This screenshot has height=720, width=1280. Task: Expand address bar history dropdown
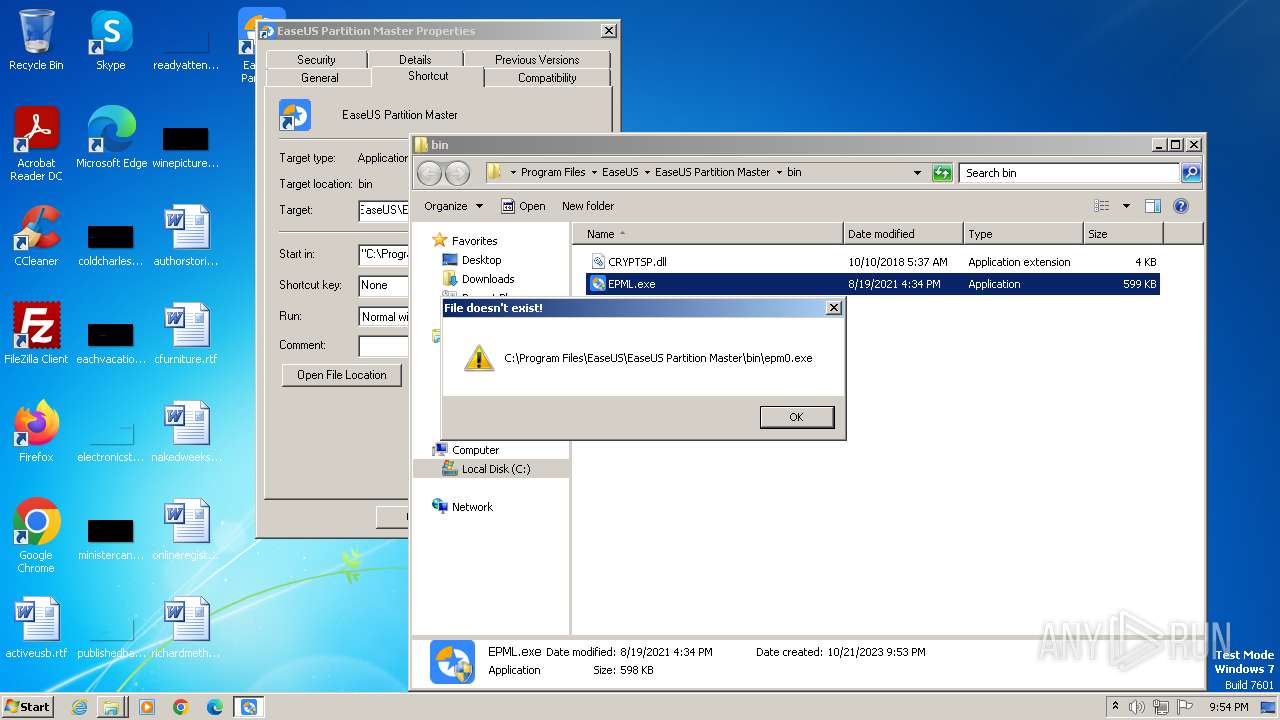tap(917, 173)
